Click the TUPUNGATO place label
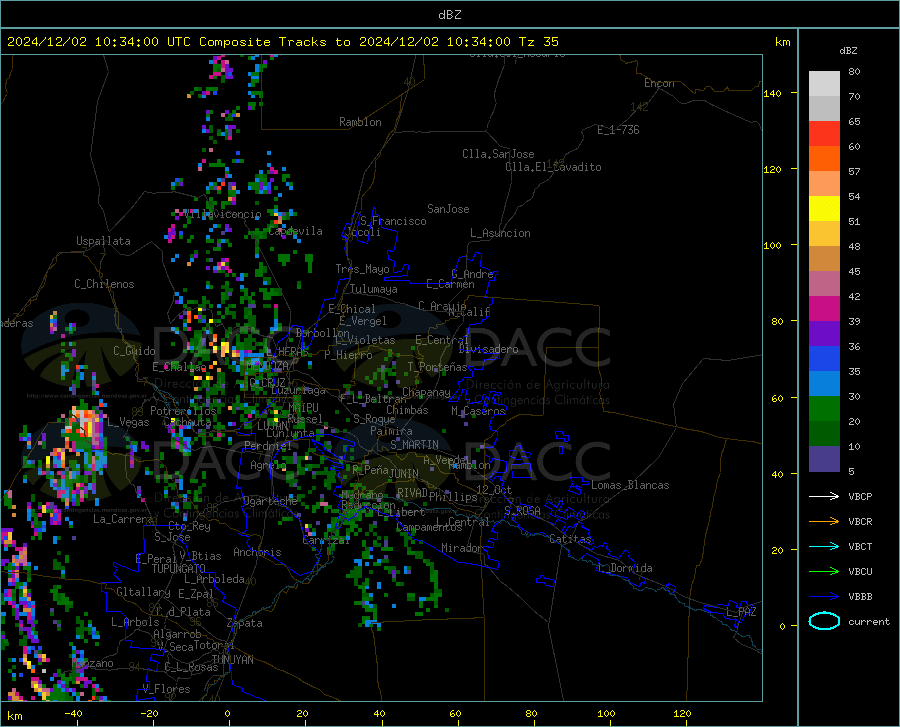900x727 pixels. (x=179, y=569)
